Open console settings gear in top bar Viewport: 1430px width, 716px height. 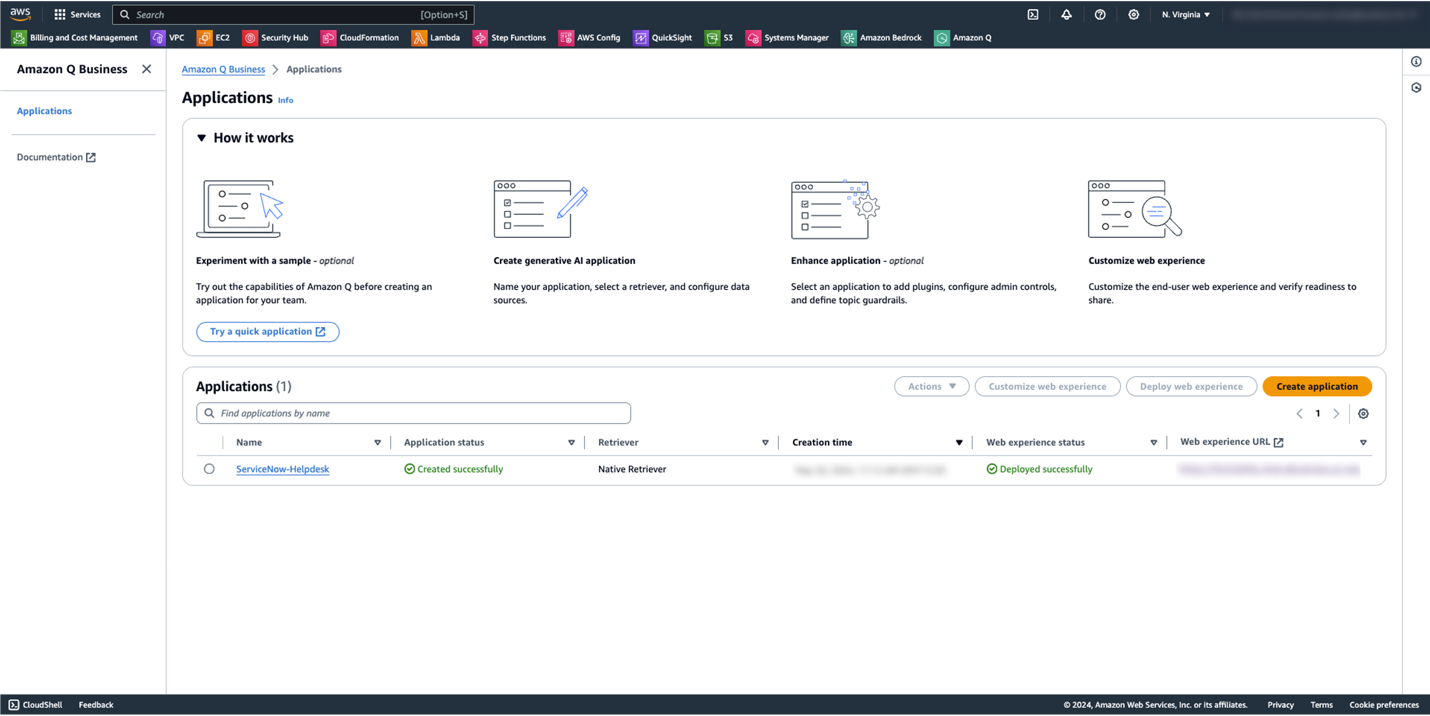coord(1133,15)
